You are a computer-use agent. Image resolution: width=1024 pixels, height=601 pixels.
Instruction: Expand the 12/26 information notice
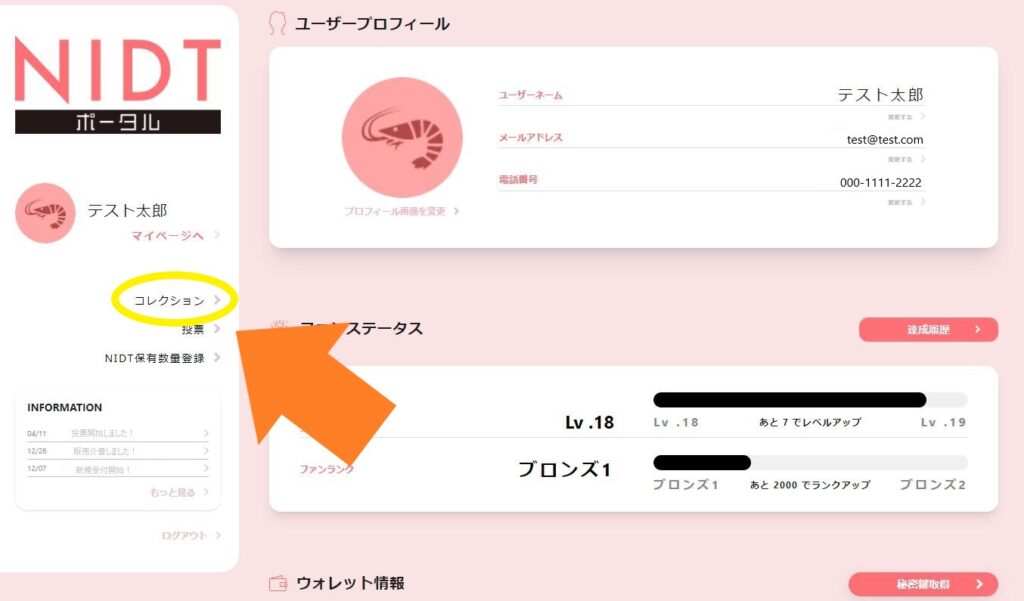pyautogui.click(x=118, y=451)
